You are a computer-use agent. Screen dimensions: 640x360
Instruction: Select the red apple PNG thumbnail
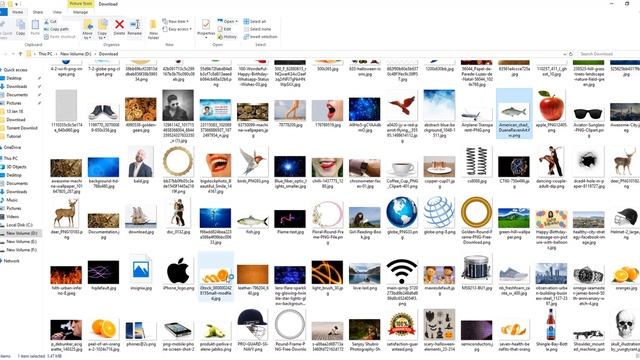pyautogui.click(x=551, y=105)
